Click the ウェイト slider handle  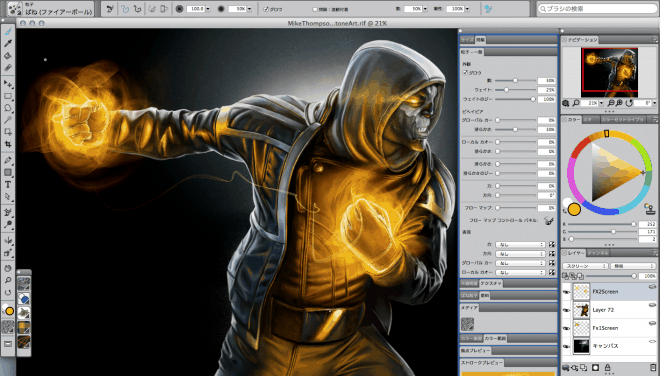[506, 90]
